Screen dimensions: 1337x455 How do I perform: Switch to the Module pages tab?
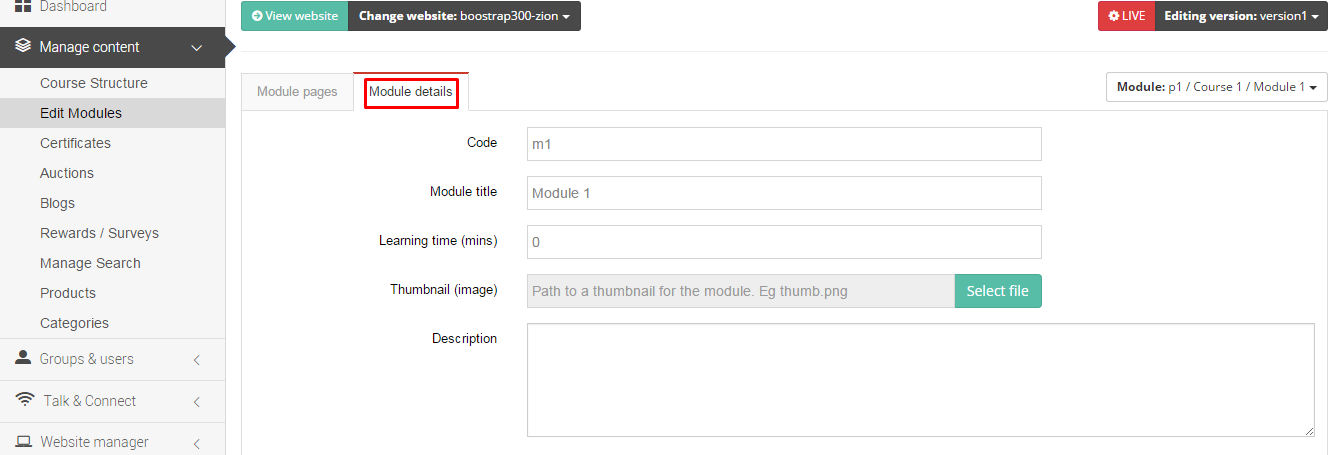297,92
